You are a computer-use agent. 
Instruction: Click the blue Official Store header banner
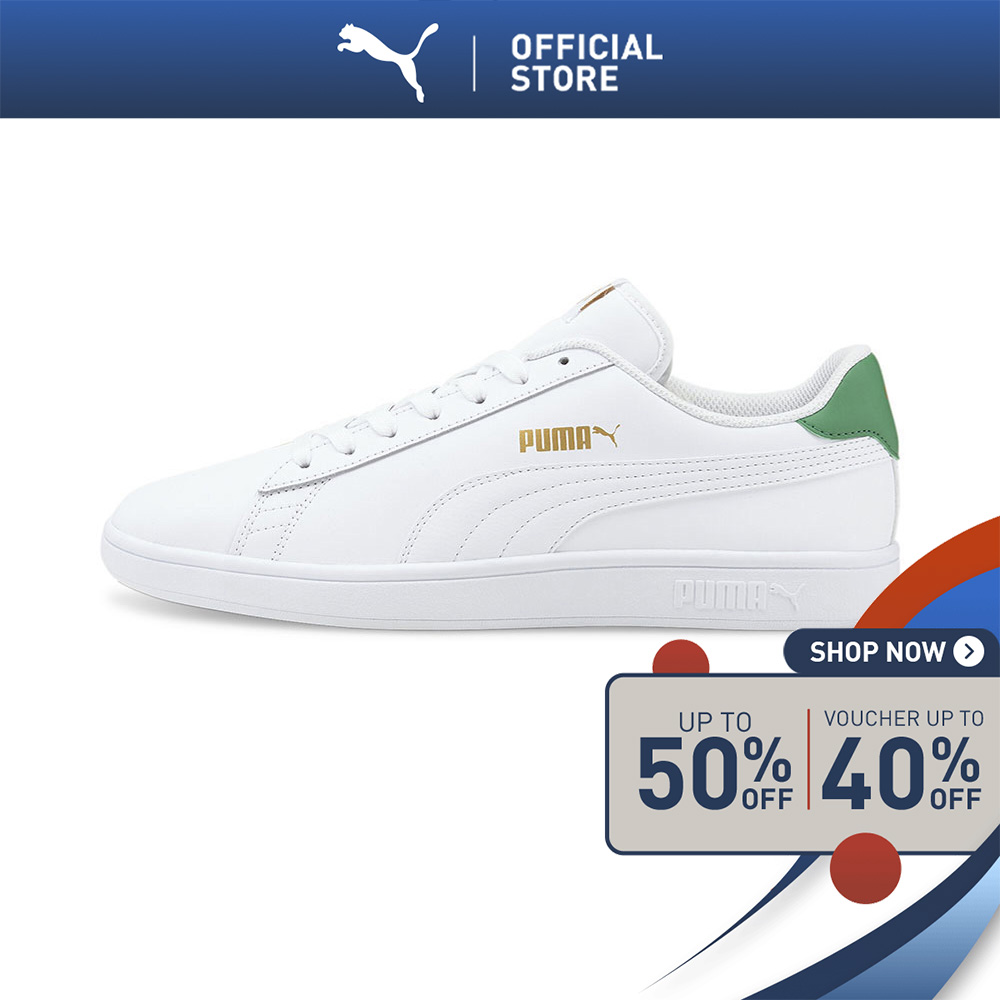coord(500,59)
